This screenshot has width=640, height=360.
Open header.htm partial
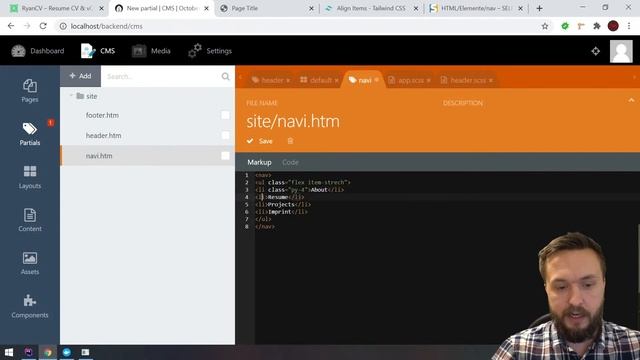click(103, 136)
